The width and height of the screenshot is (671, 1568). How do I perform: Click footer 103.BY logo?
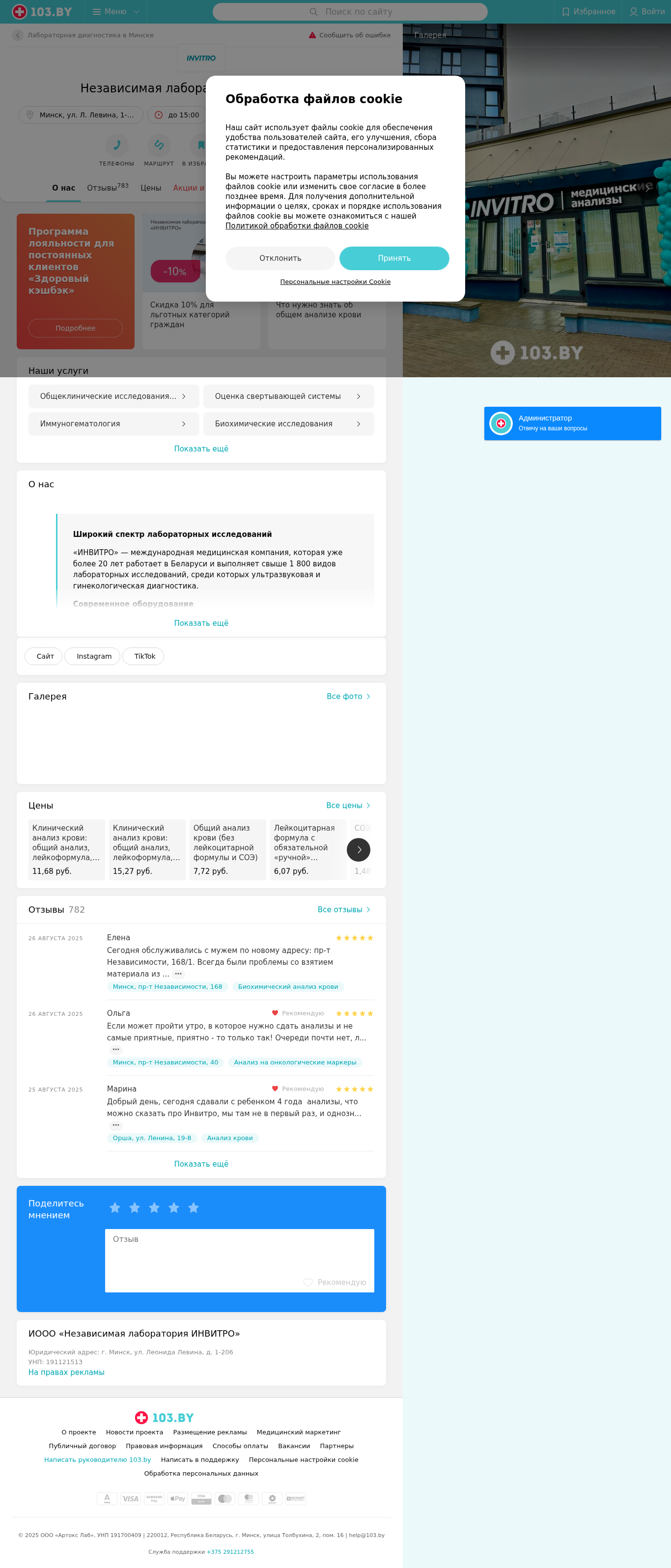click(165, 1418)
